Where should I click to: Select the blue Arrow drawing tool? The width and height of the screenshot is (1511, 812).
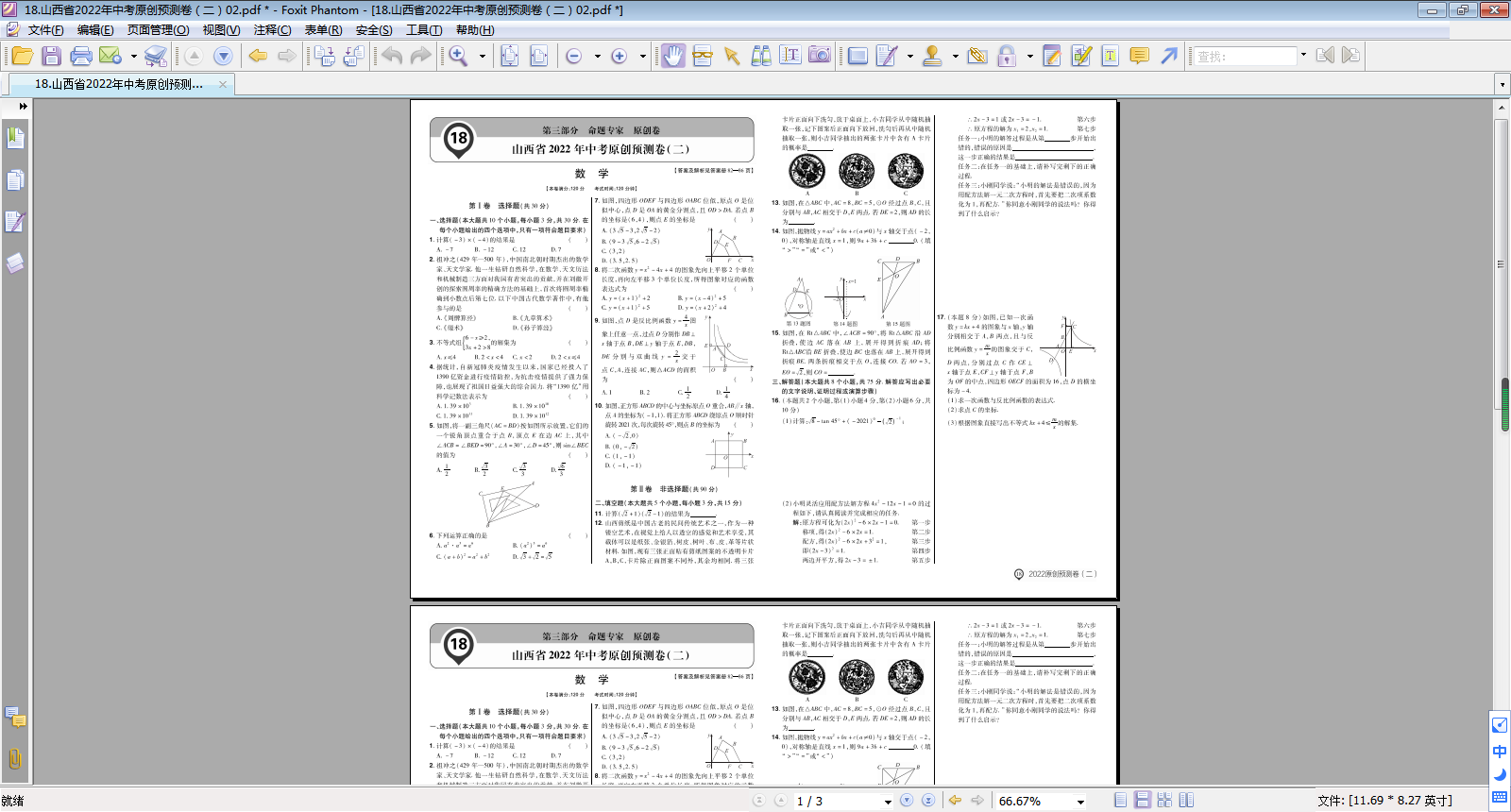point(1169,57)
